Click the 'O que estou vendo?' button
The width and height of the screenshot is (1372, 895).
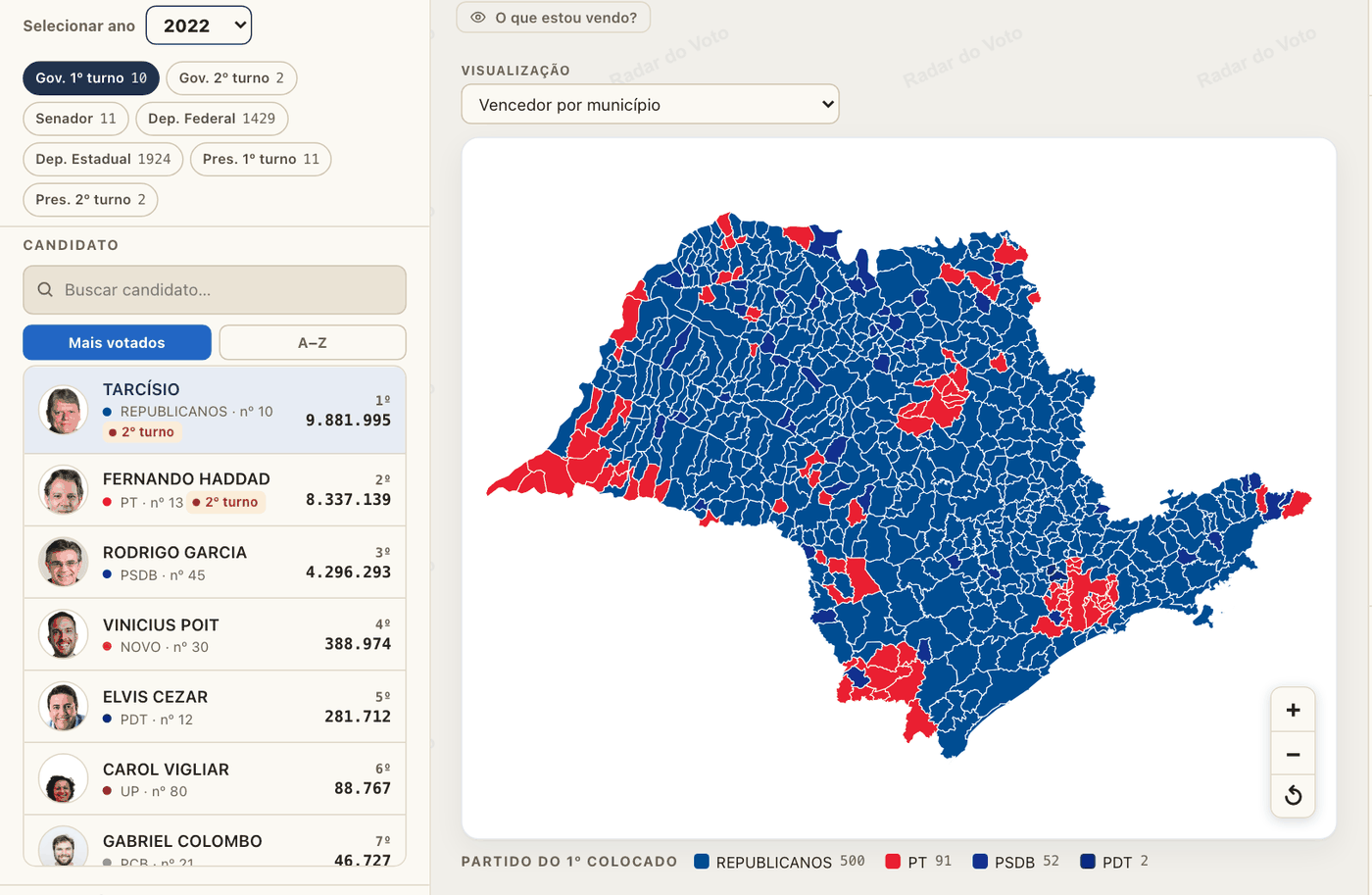554,18
